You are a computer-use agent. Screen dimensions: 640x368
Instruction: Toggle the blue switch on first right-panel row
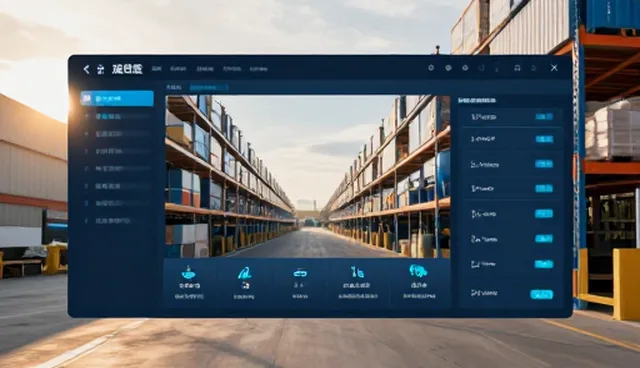point(544,117)
